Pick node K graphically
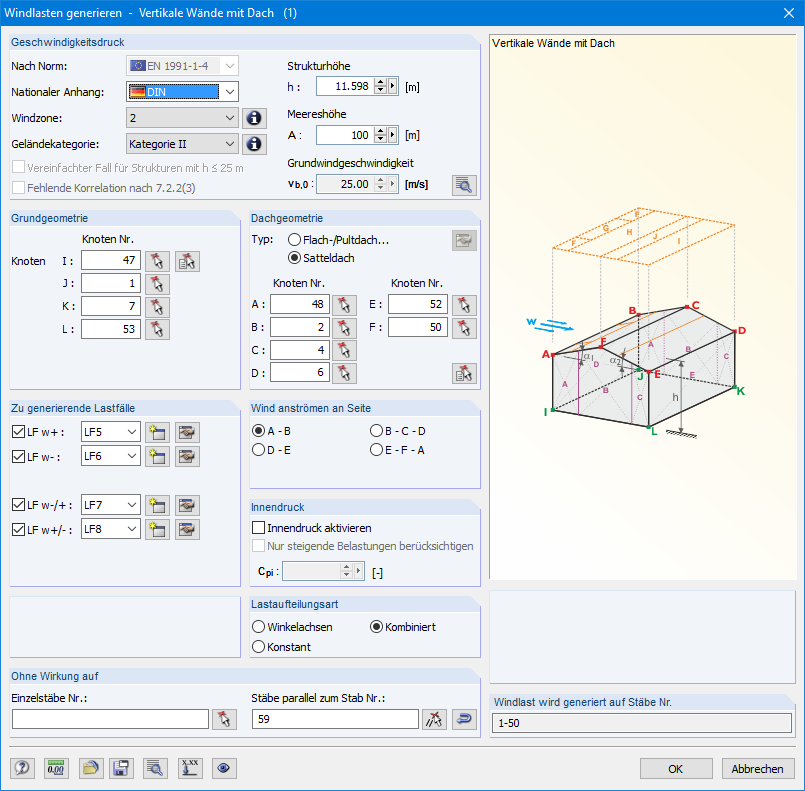 [157, 307]
